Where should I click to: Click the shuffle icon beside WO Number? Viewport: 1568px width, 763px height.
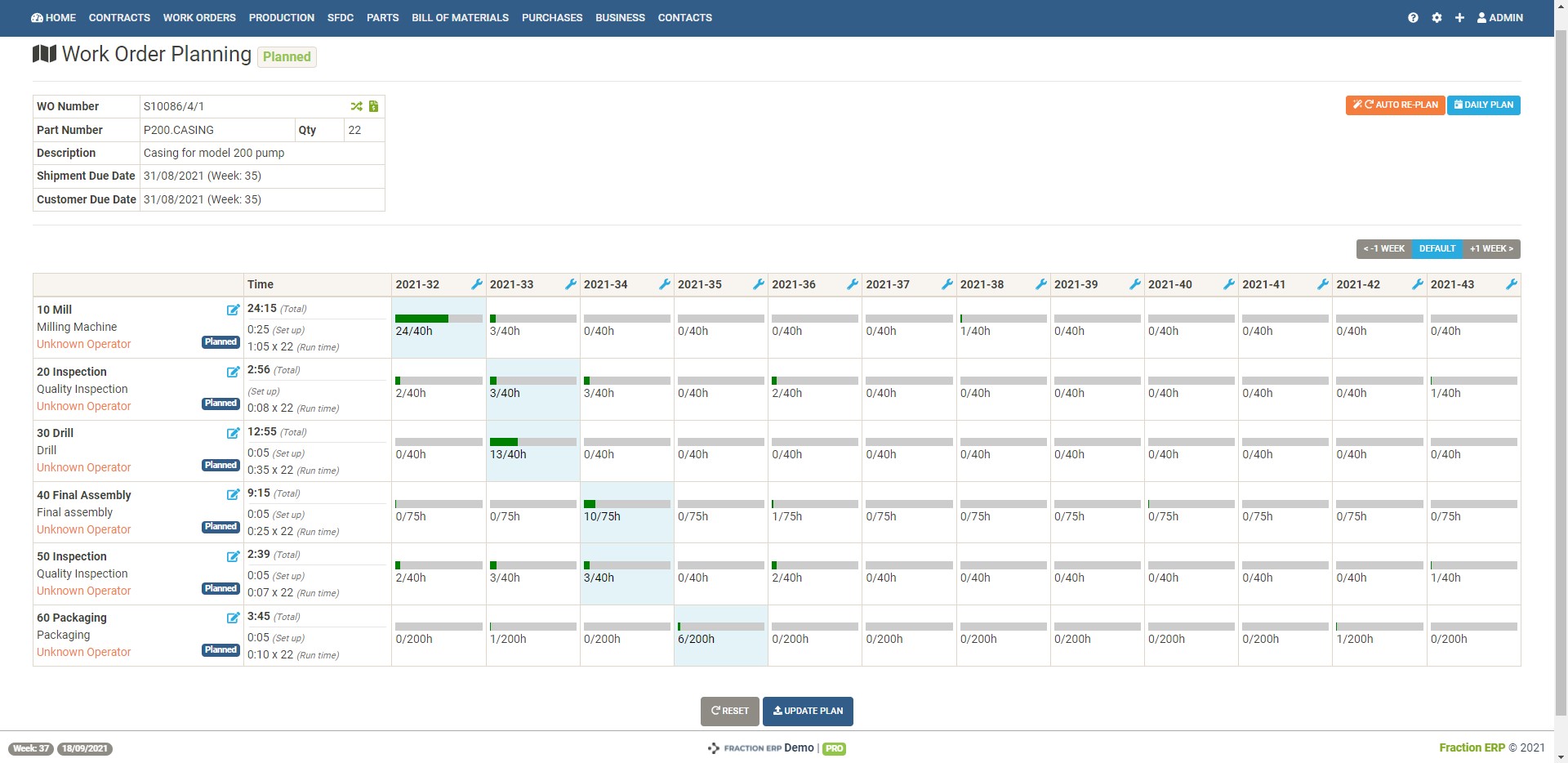pos(356,106)
